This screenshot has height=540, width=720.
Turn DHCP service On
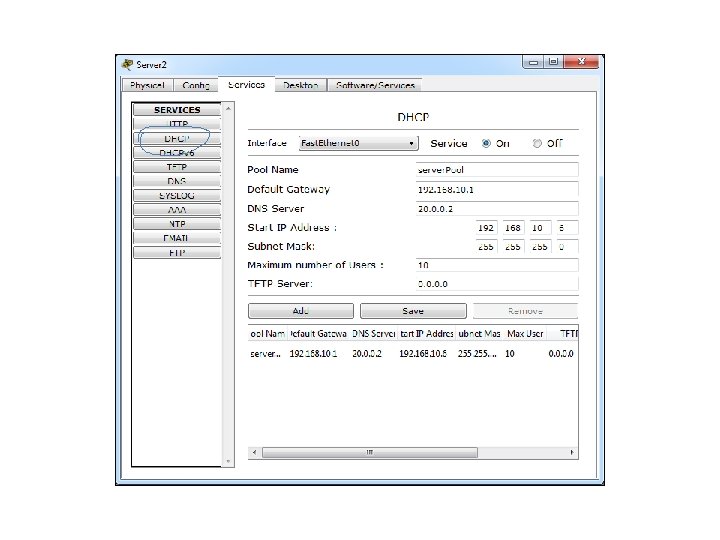486,143
